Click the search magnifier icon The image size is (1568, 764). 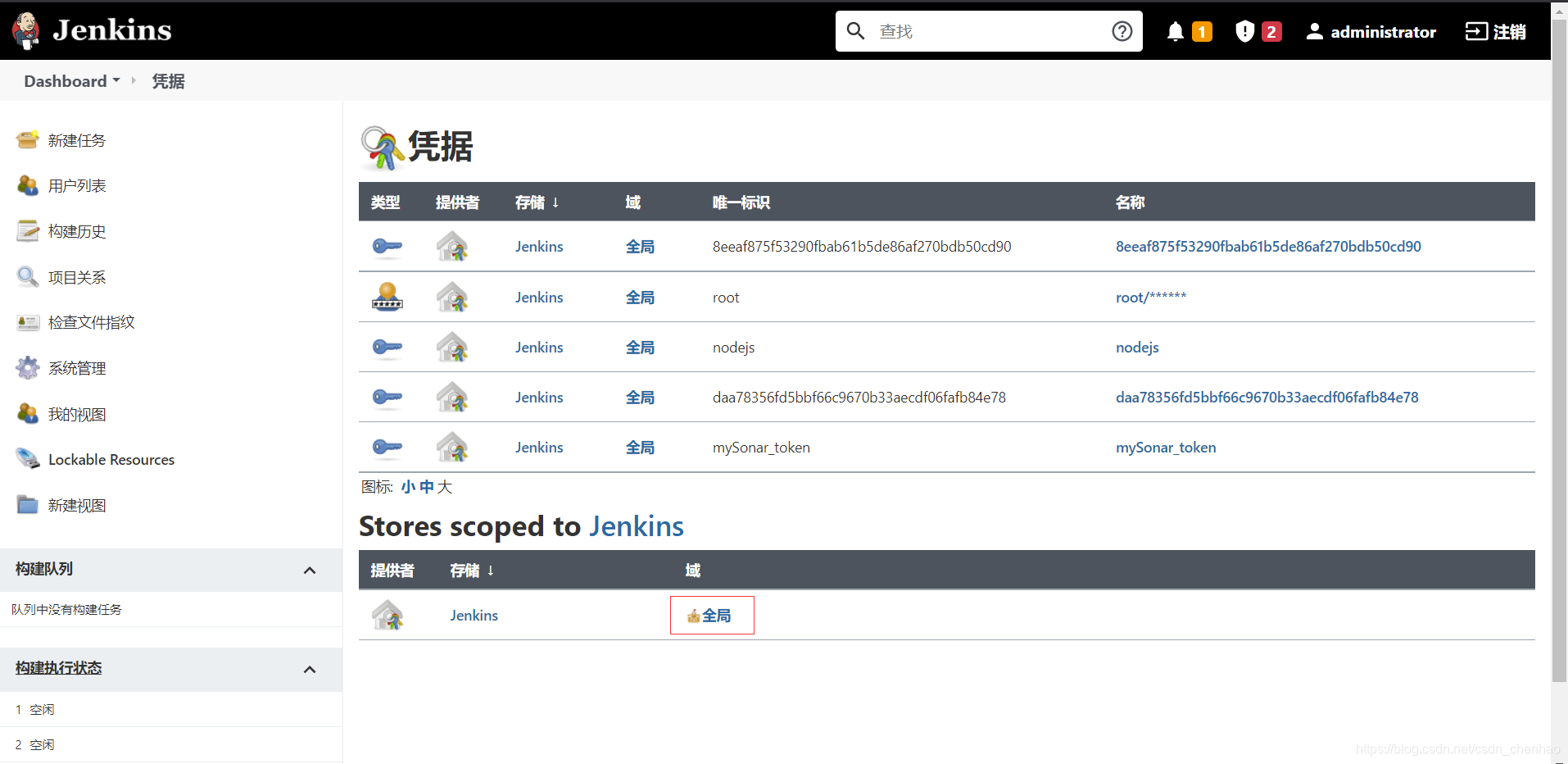[x=855, y=31]
